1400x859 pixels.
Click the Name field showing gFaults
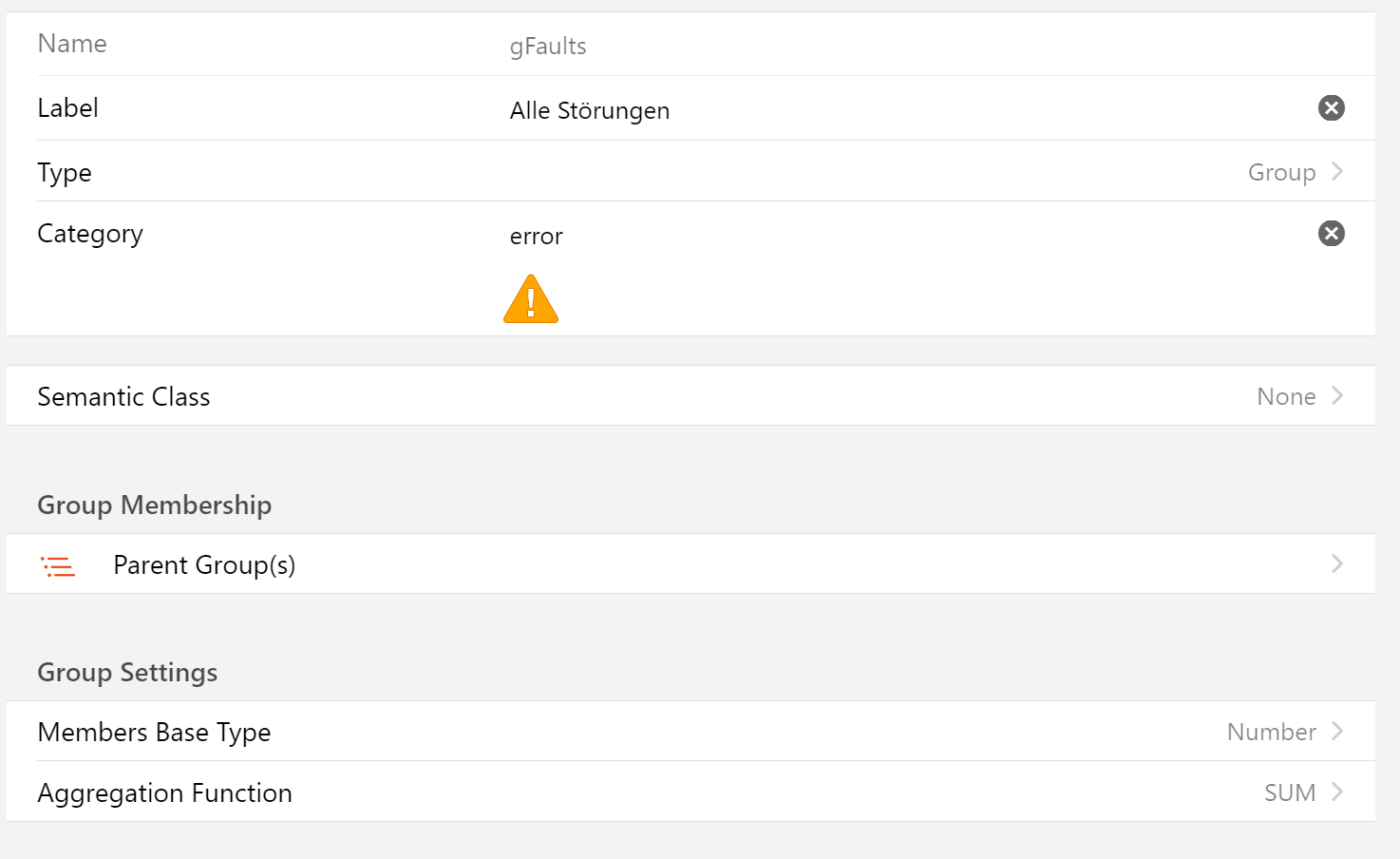[x=548, y=47]
